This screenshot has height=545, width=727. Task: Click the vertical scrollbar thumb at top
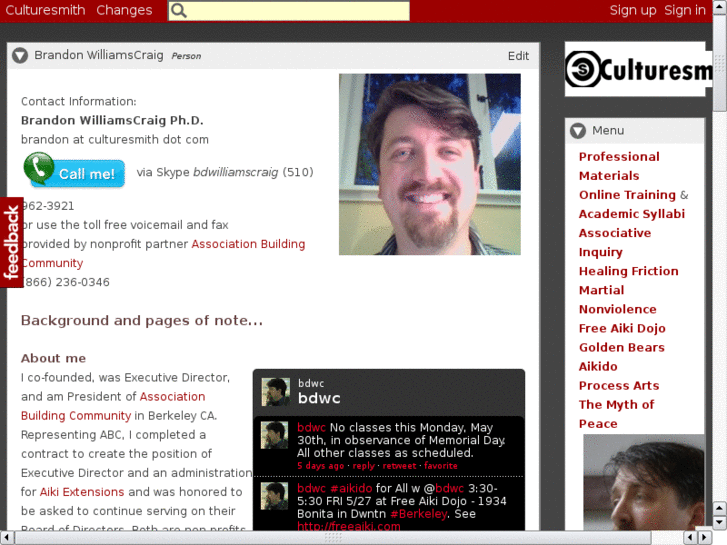point(720,61)
